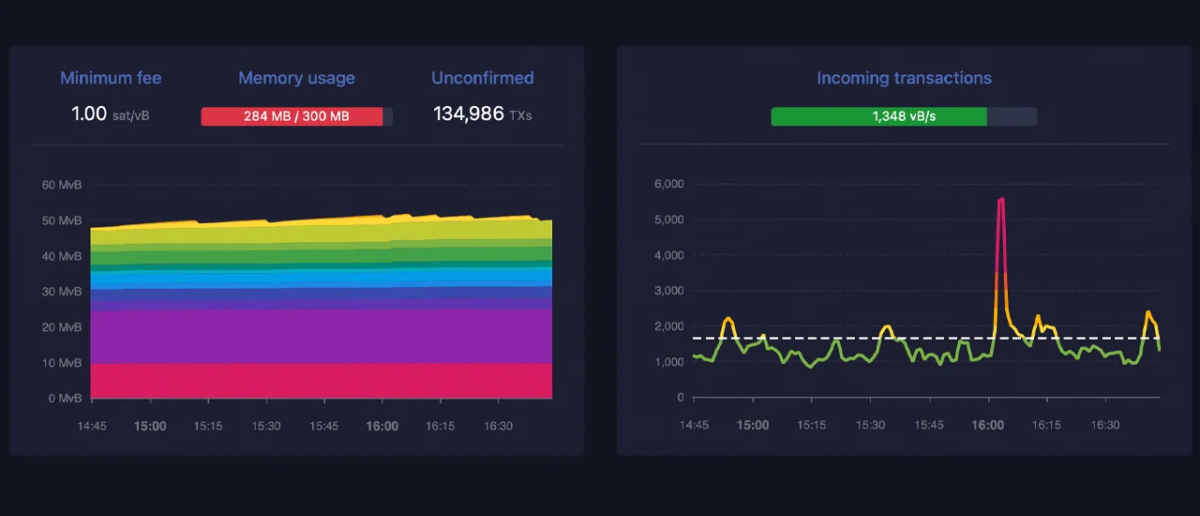Screen dimensions: 1200x516
Task: Click the Memory usage heading
Action: click(x=296, y=78)
